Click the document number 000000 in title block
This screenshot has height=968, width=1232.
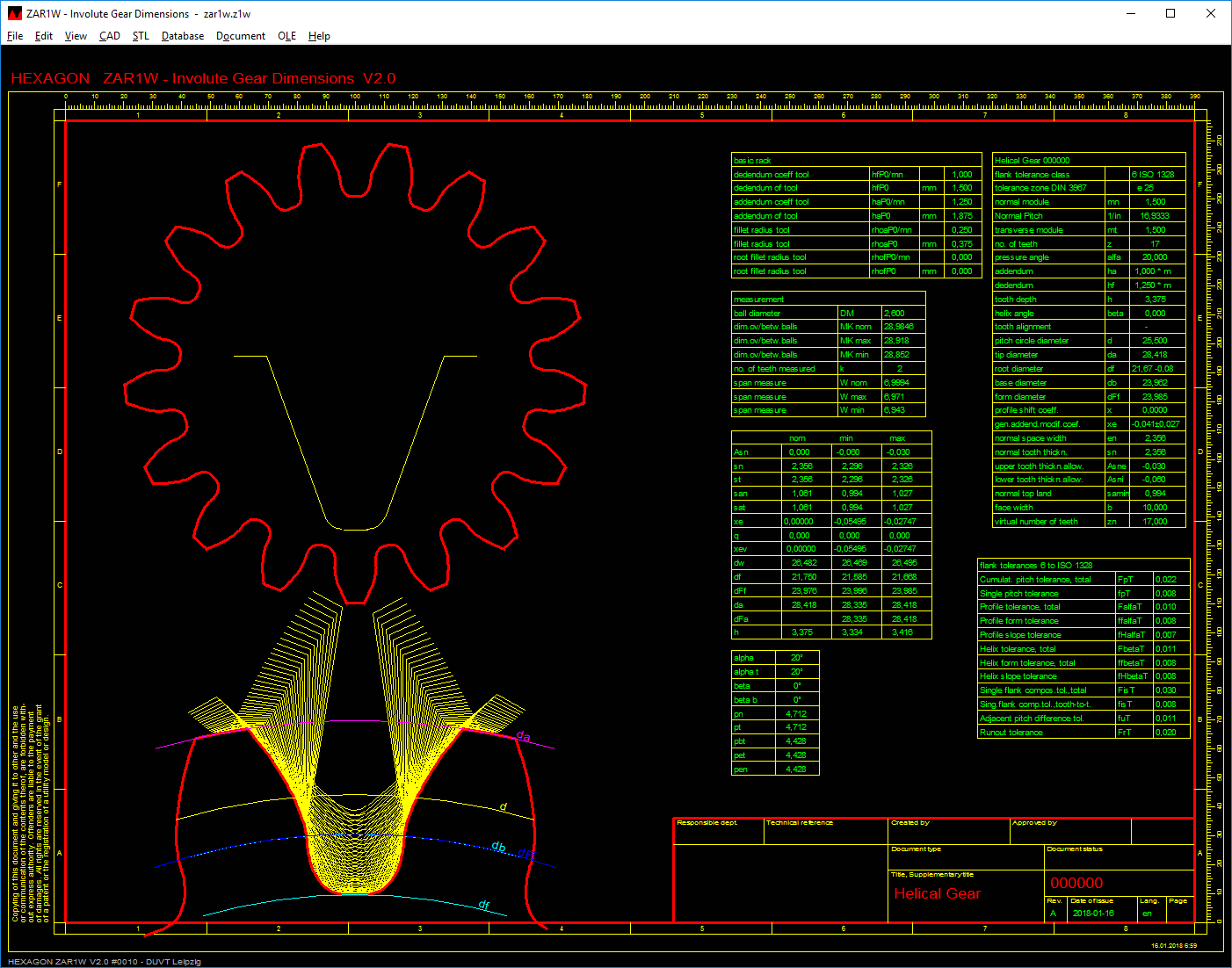[1076, 884]
